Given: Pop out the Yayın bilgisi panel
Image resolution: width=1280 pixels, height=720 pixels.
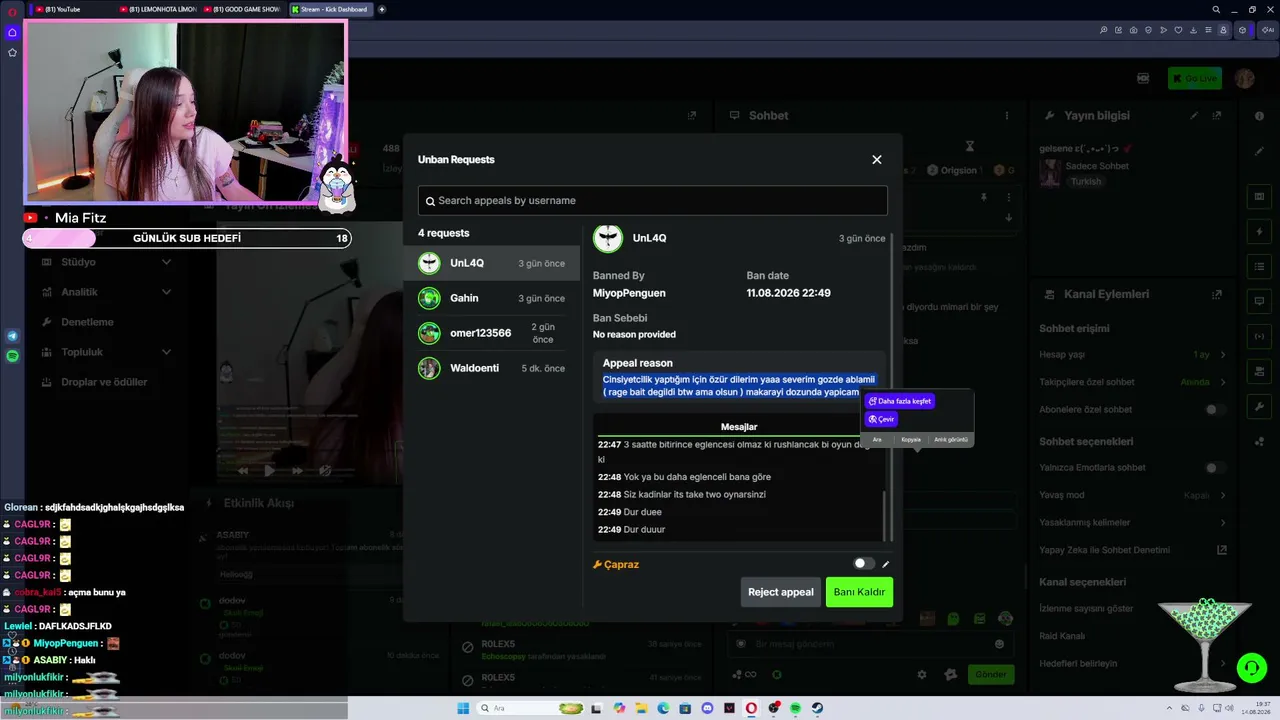Looking at the screenshot, I should click(1217, 116).
